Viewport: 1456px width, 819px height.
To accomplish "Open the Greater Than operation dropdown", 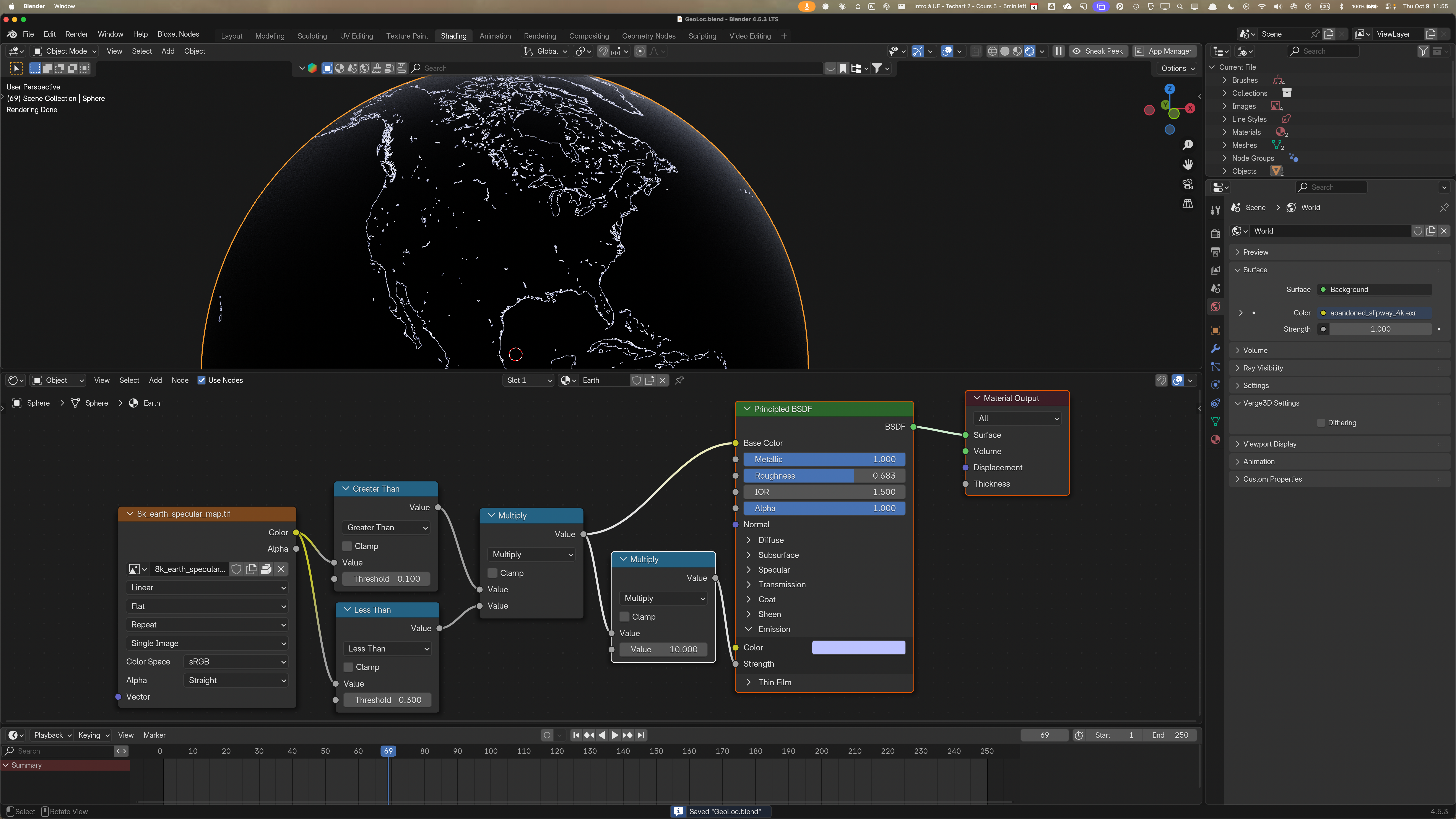I will 387,528.
